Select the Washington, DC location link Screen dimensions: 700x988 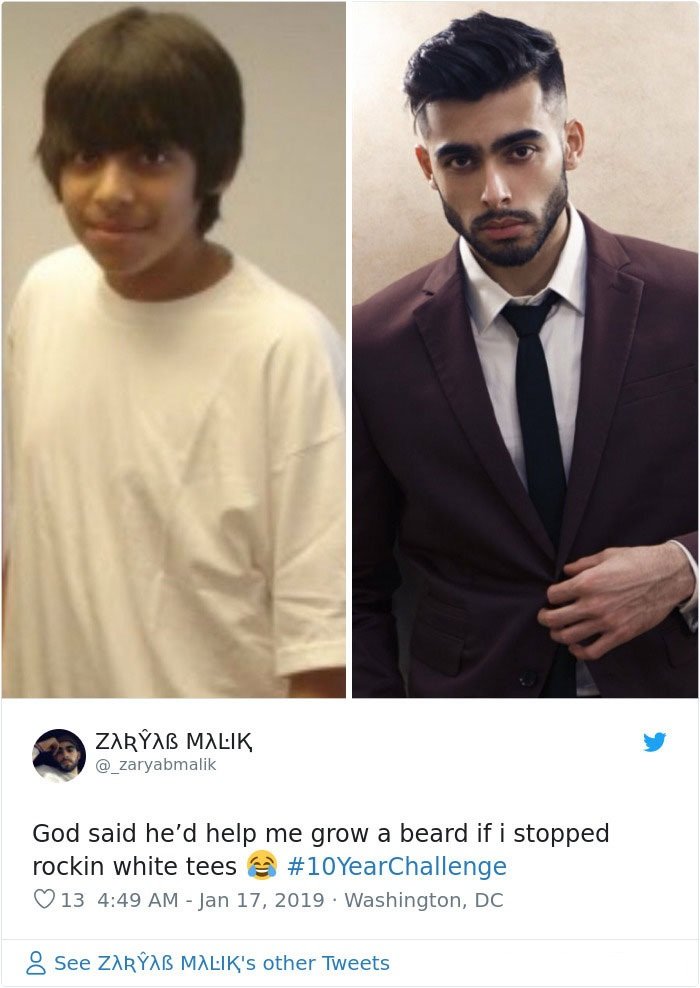click(423, 900)
